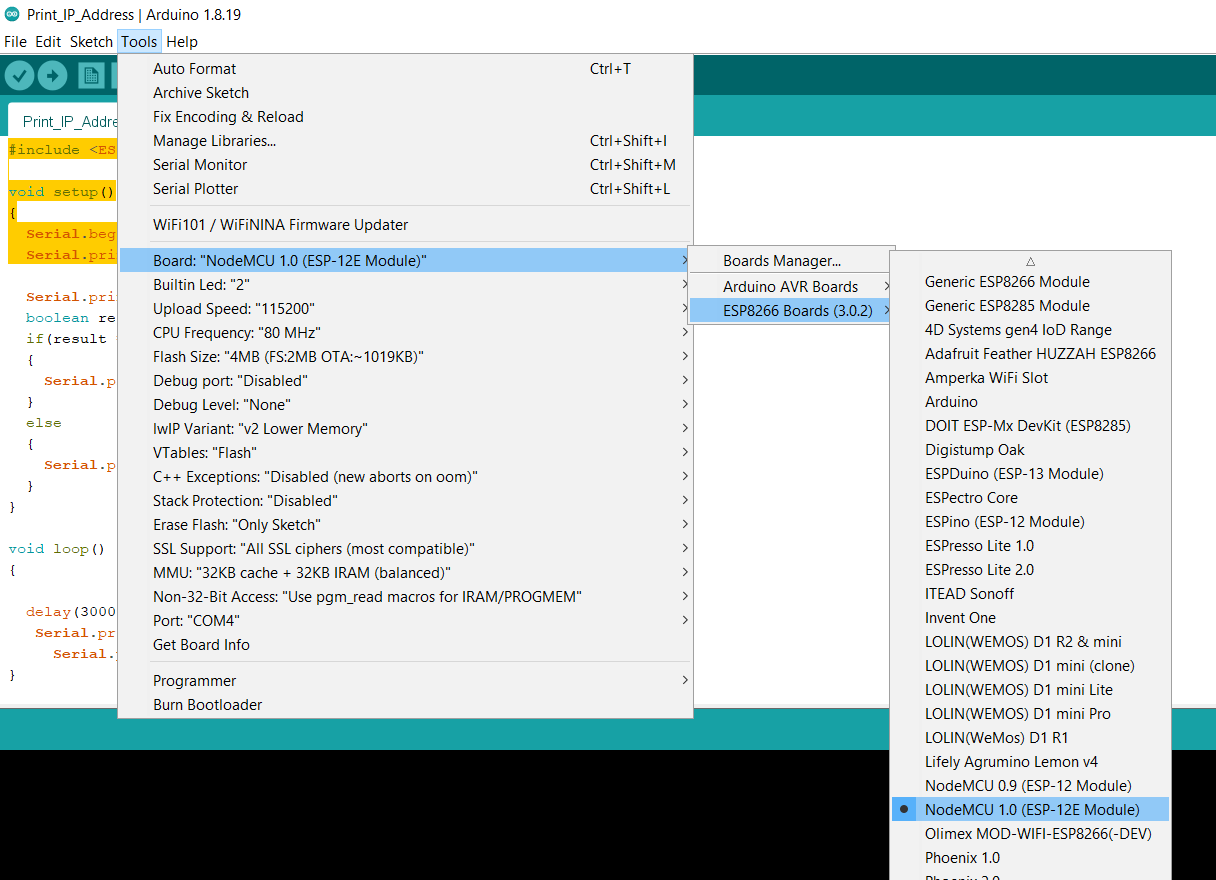Select 4D Systems gen4 IoD Range
Viewport: 1216px width, 880px height.
coord(1030,330)
